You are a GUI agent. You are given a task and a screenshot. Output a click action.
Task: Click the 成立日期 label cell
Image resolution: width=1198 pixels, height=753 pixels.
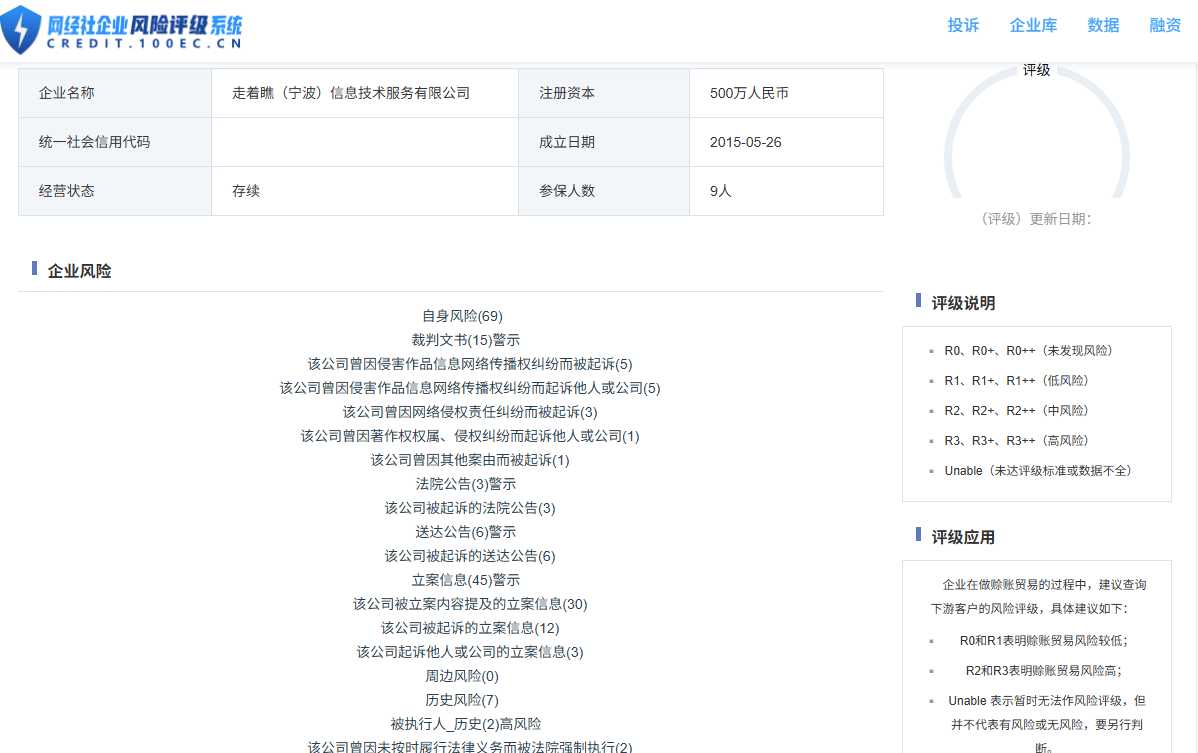[x=604, y=142]
